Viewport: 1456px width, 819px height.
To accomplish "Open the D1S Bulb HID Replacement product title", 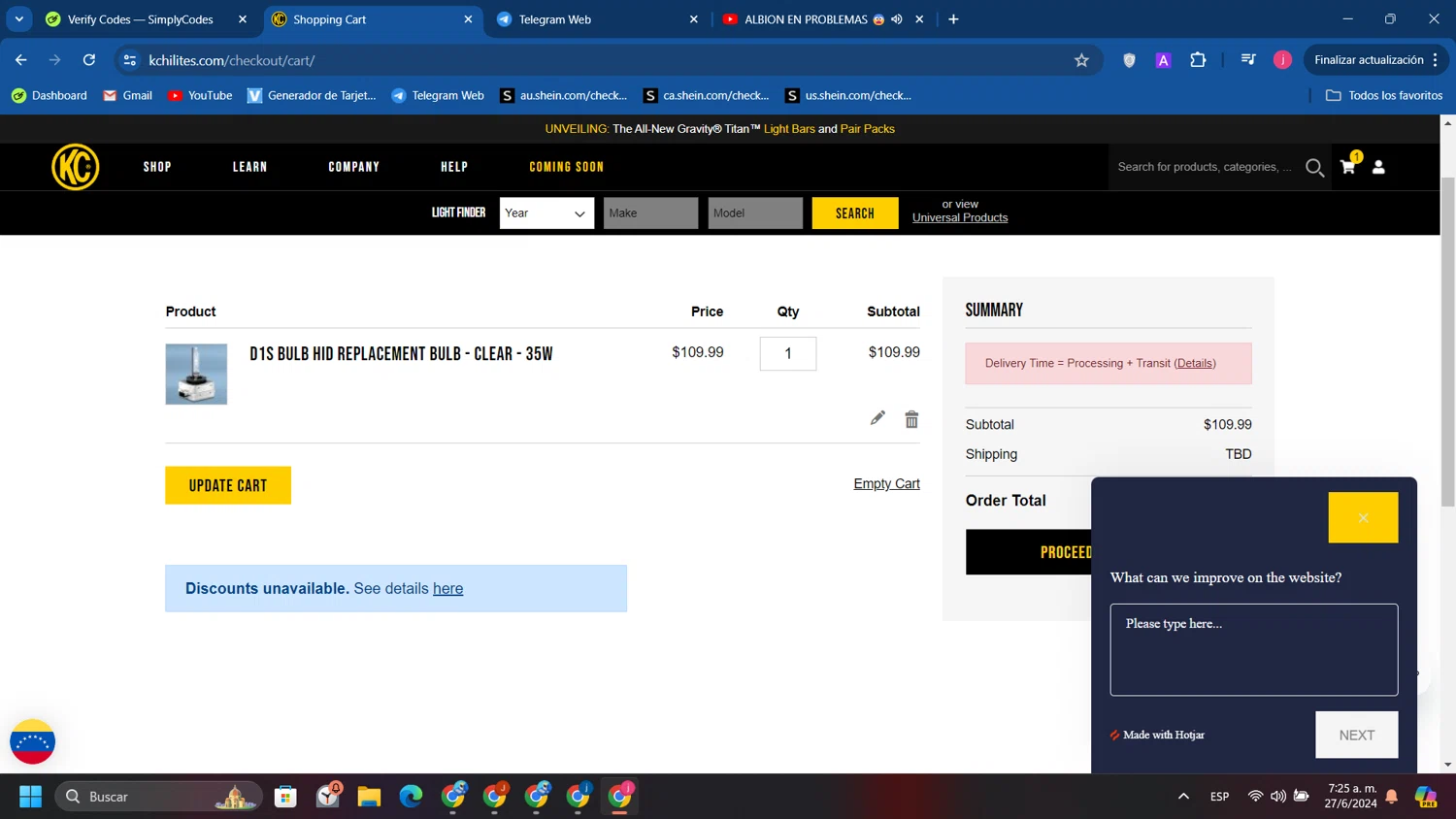I will pos(401,354).
